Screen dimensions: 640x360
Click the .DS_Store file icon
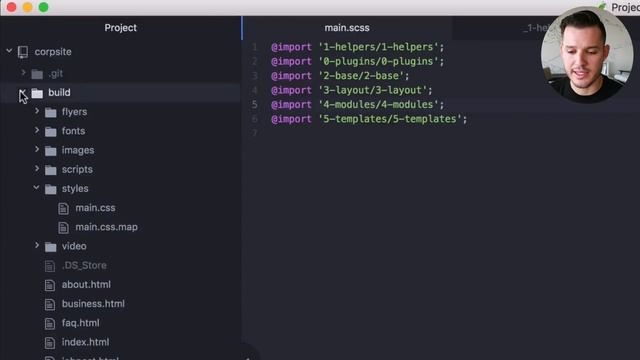click(50, 266)
